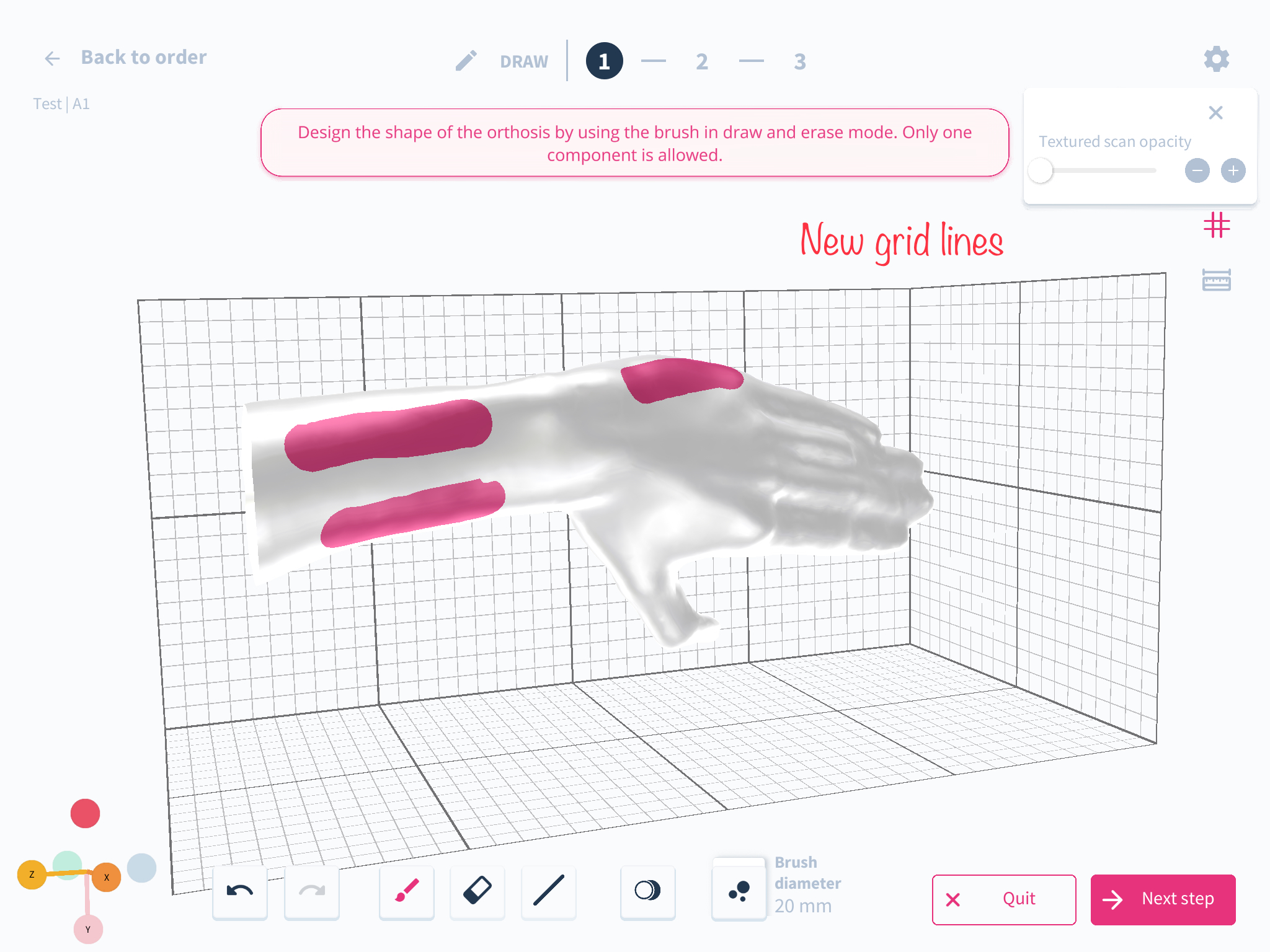The height and width of the screenshot is (952, 1270).
Task: Click the DRAW mode label
Action: [524, 62]
